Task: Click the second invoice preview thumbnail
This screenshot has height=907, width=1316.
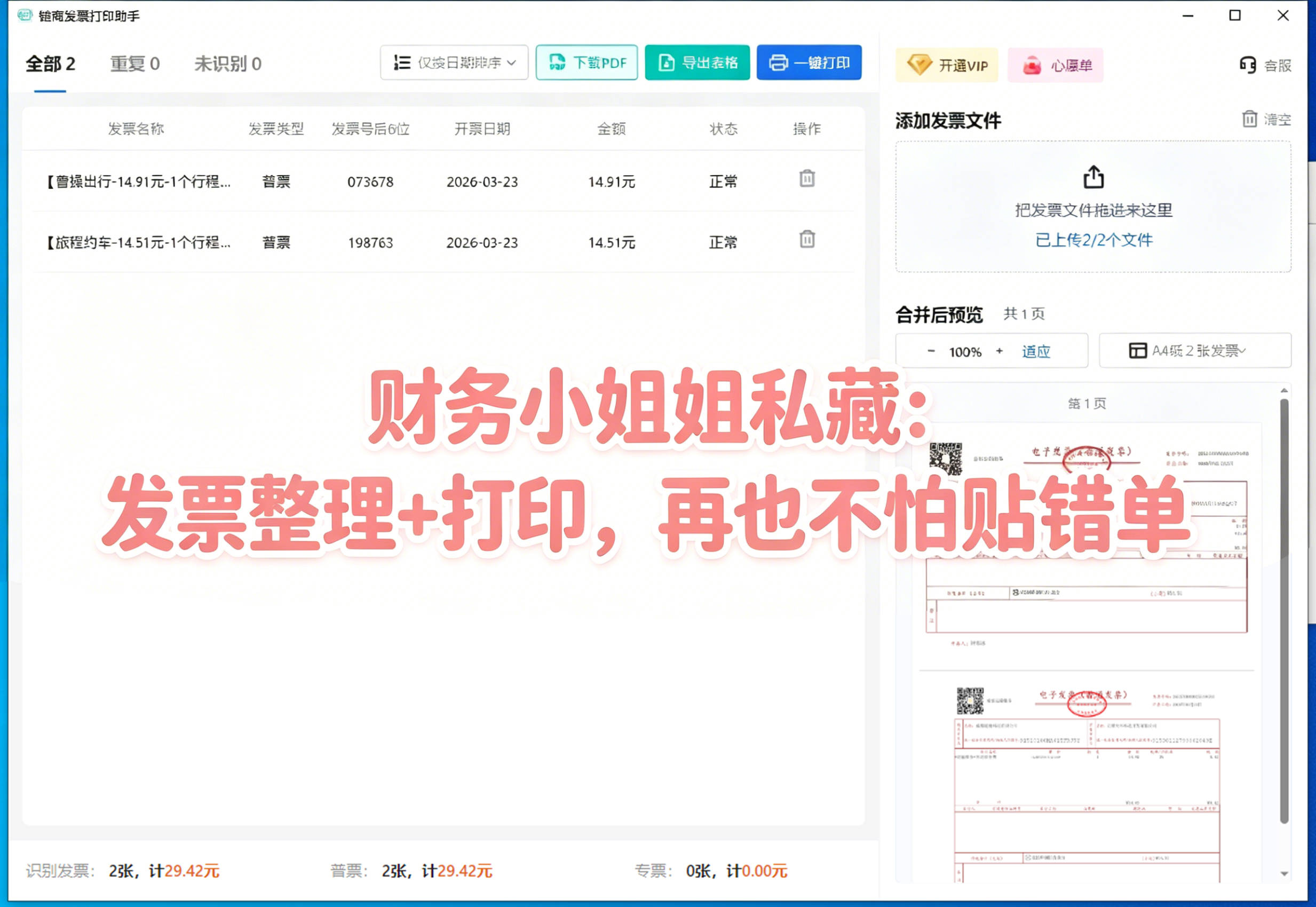Action: point(1087,784)
